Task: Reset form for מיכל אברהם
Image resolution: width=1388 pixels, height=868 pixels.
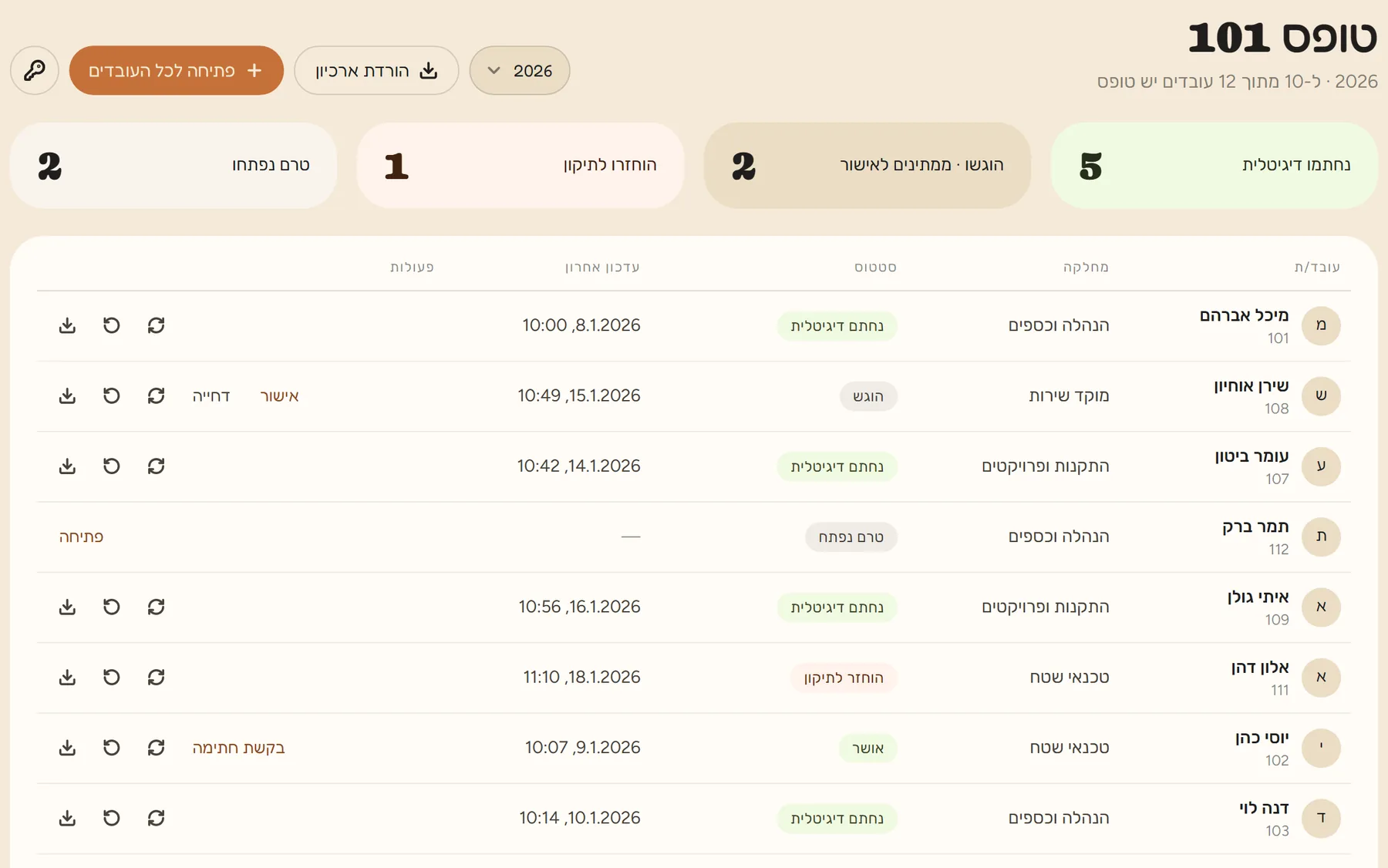Action: click(x=112, y=325)
